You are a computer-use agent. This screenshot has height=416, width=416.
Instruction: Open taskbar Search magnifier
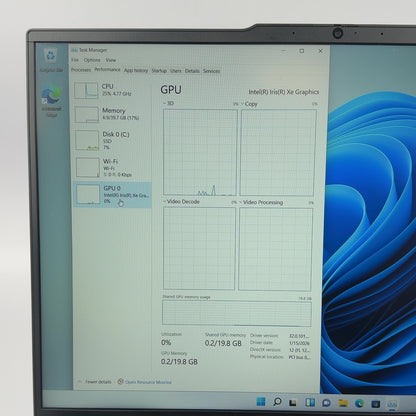(277, 402)
